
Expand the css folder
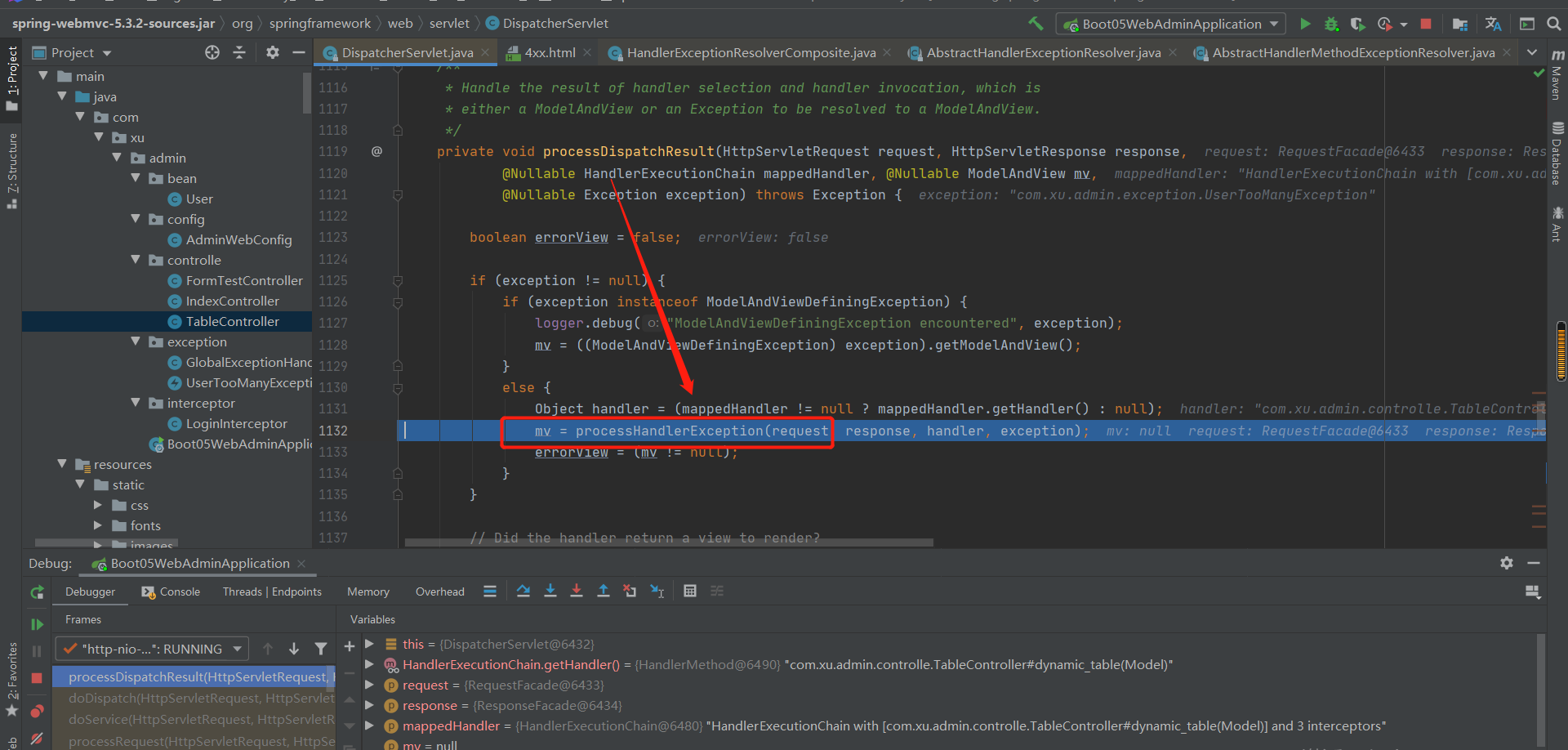(98, 505)
